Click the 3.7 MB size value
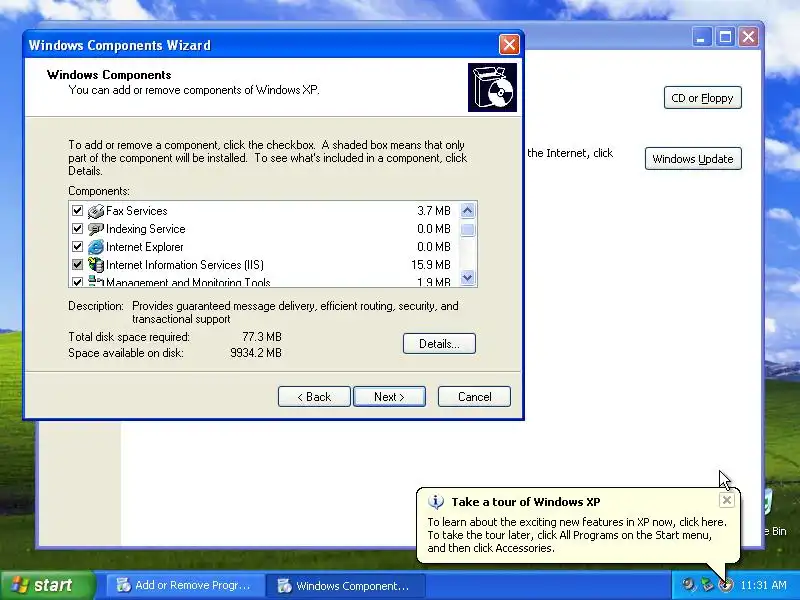 pyautogui.click(x=434, y=211)
